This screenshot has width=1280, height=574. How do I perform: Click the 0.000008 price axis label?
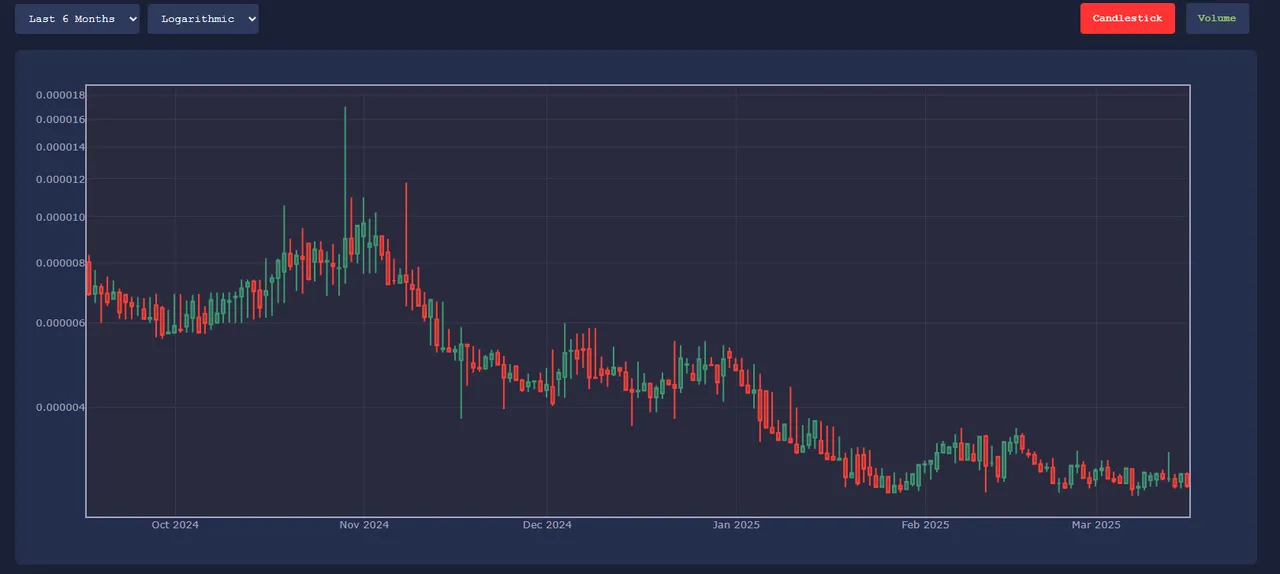(x=60, y=263)
